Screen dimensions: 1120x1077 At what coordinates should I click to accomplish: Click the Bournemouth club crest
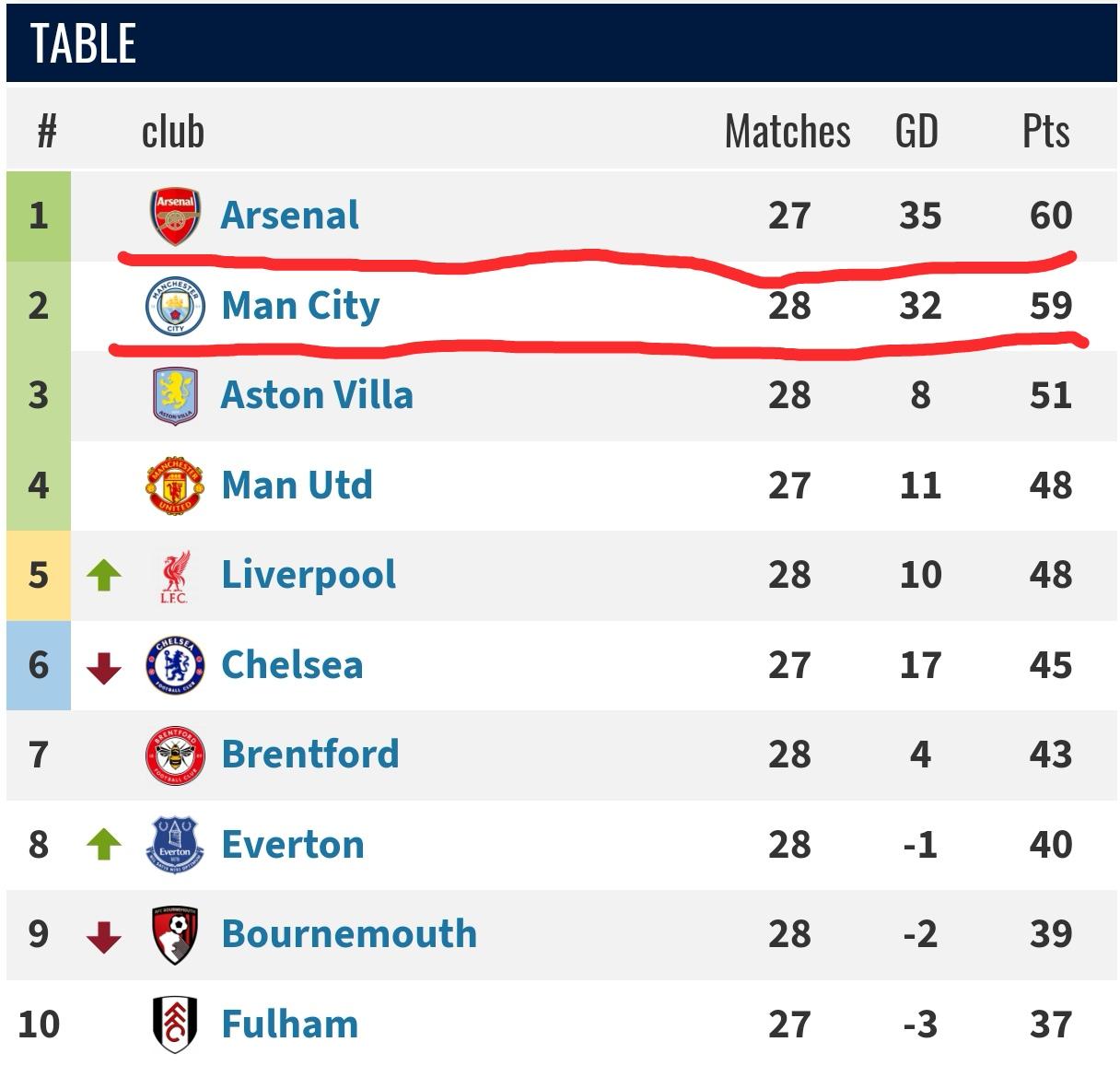pos(175,934)
